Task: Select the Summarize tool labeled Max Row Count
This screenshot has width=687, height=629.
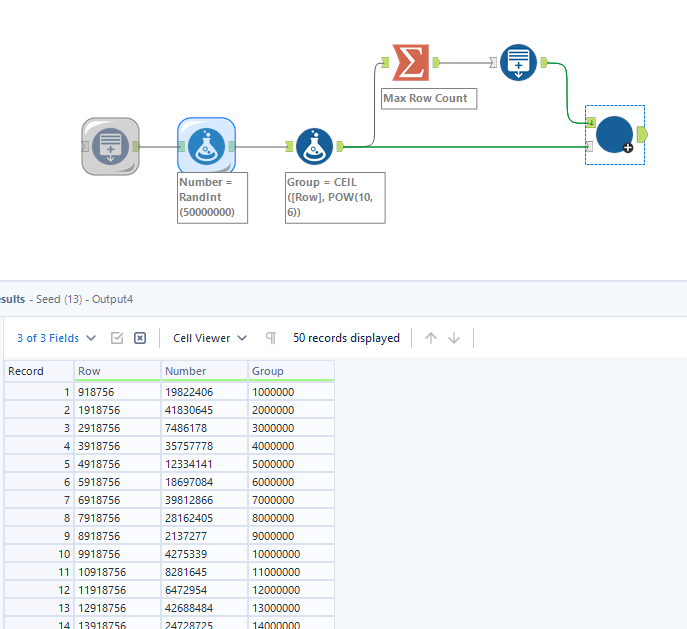Action: (411, 63)
